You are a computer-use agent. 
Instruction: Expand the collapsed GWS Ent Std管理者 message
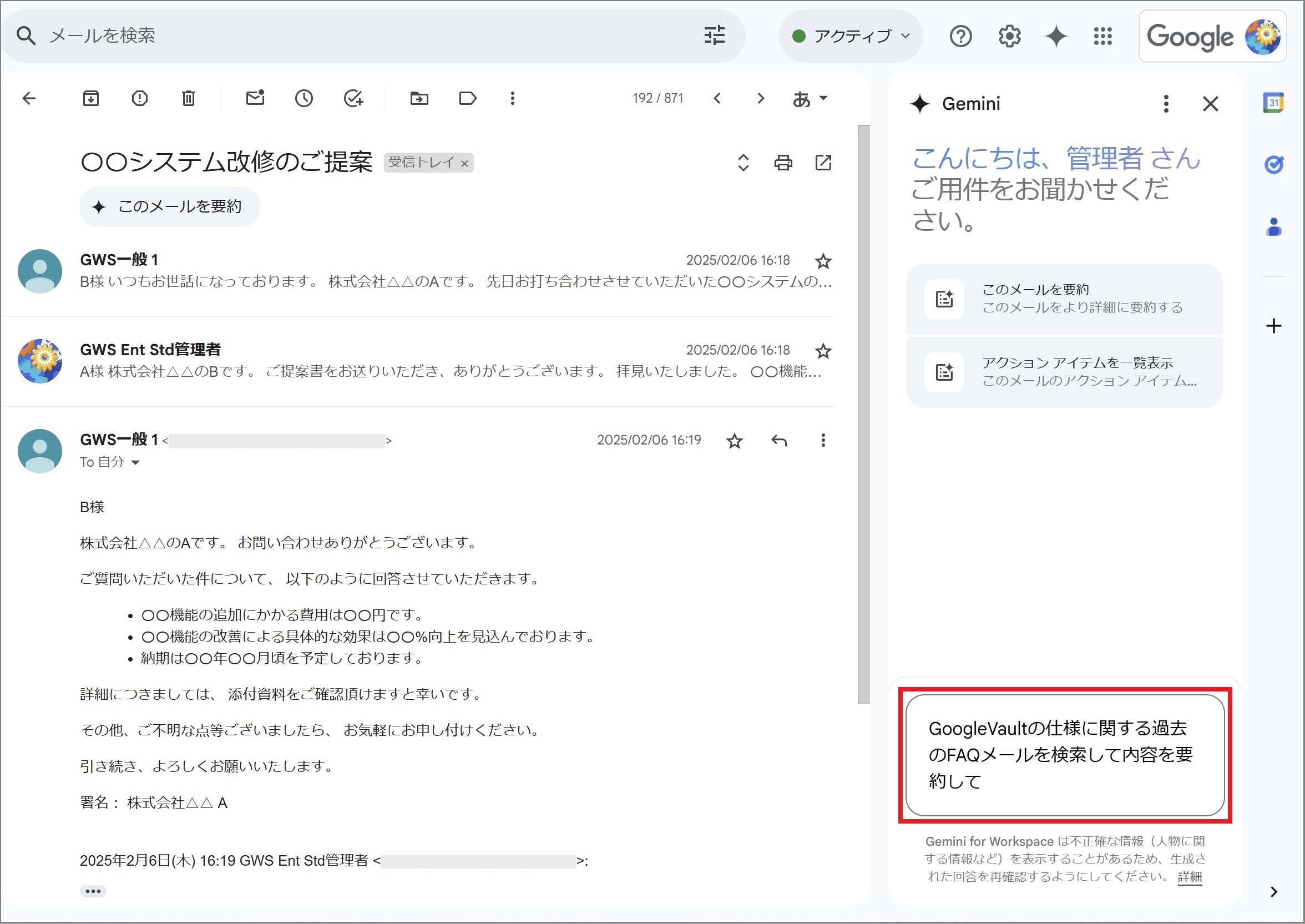pyautogui.click(x=418, y=361)
